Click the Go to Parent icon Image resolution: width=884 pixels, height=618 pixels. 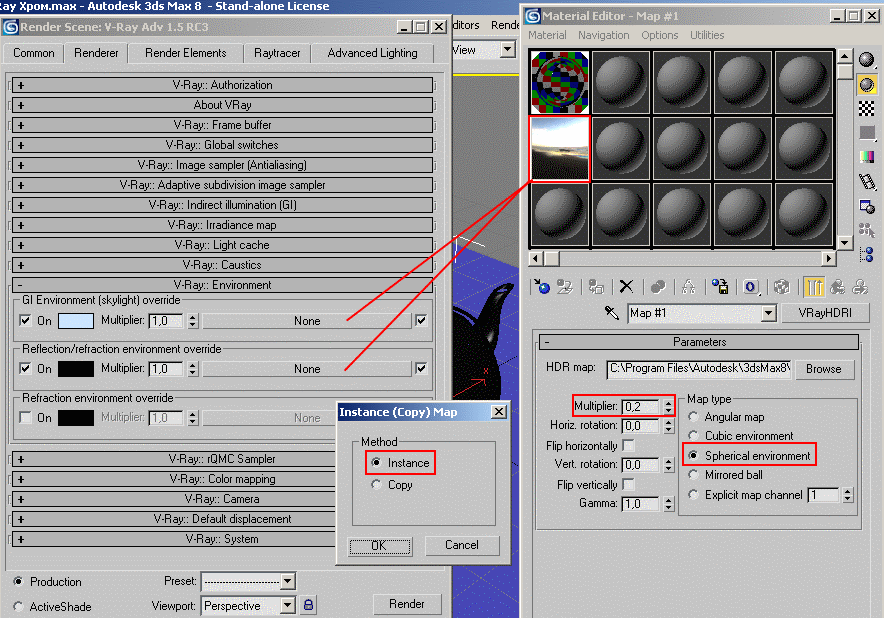(x=837, y=286)
